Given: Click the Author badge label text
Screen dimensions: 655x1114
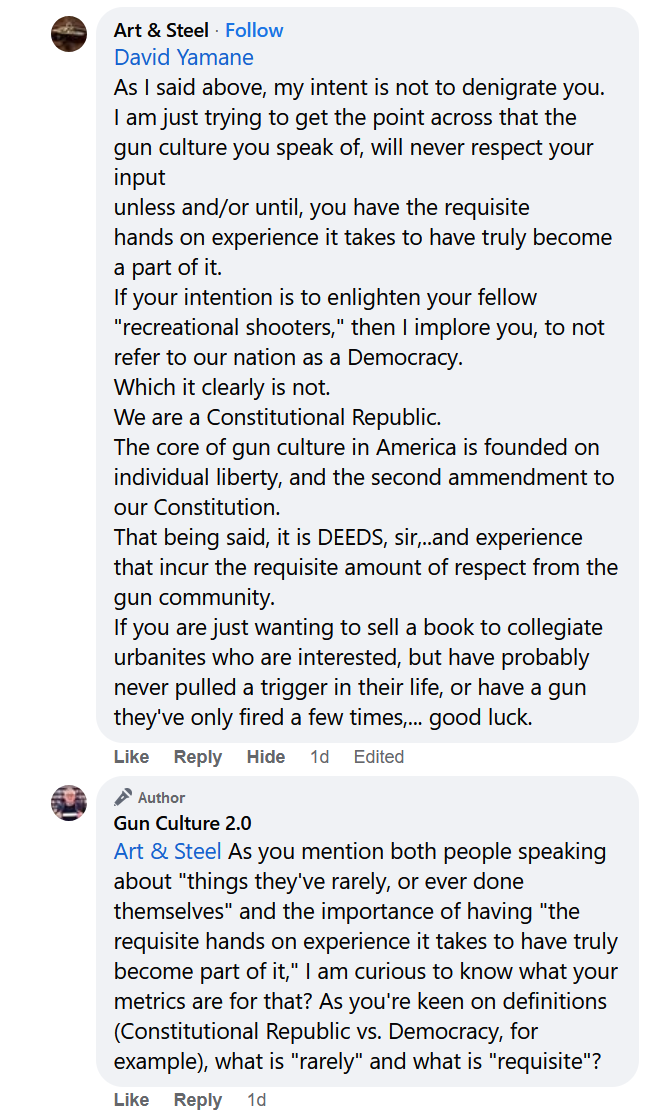Looking at the screenshot, I should coord(162,798).
